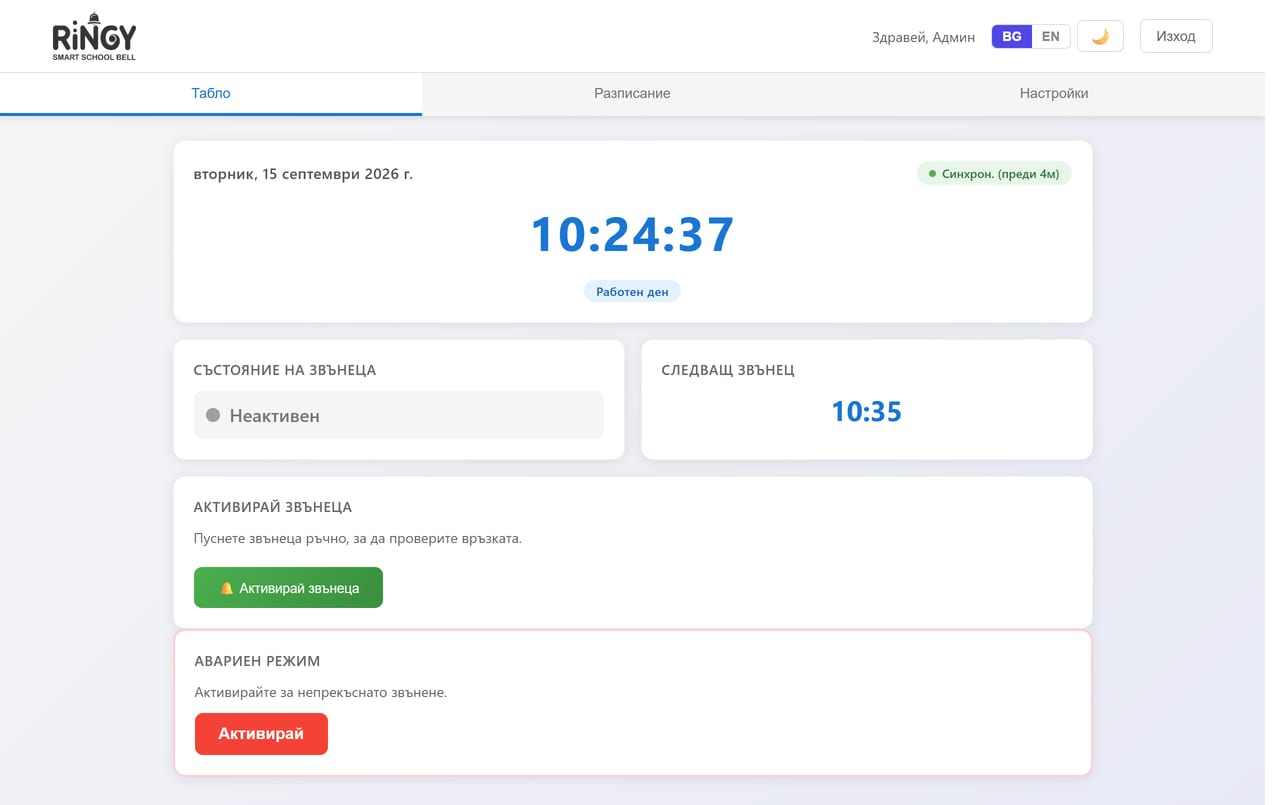This screenshot has width=1280, height=805.
Task: Open the Настройки tab
Action: point(1054,93)
